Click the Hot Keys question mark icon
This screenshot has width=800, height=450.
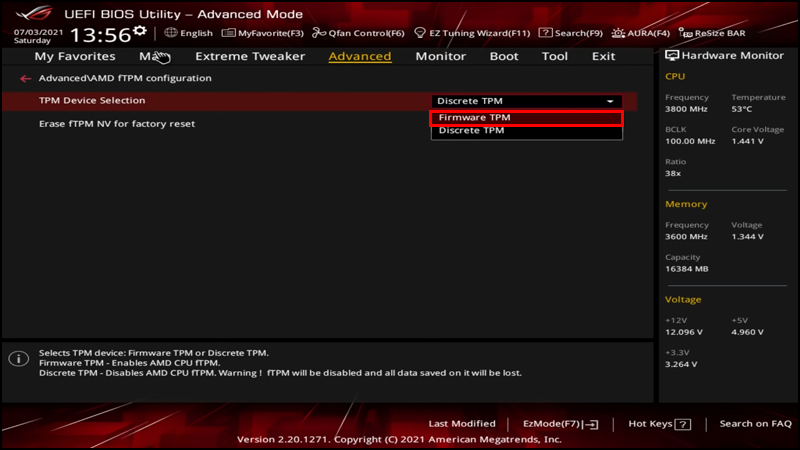click(x=683, y=424)
